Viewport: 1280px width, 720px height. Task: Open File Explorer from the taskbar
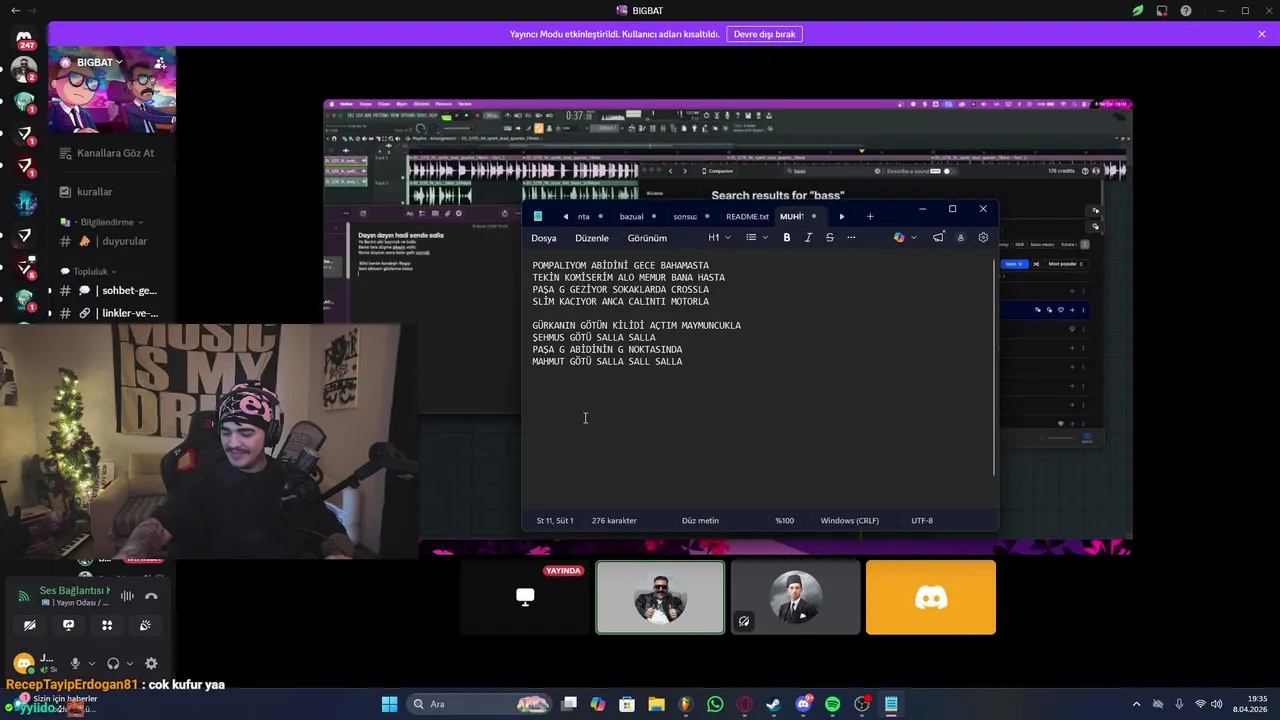click(x=656, y=704)
